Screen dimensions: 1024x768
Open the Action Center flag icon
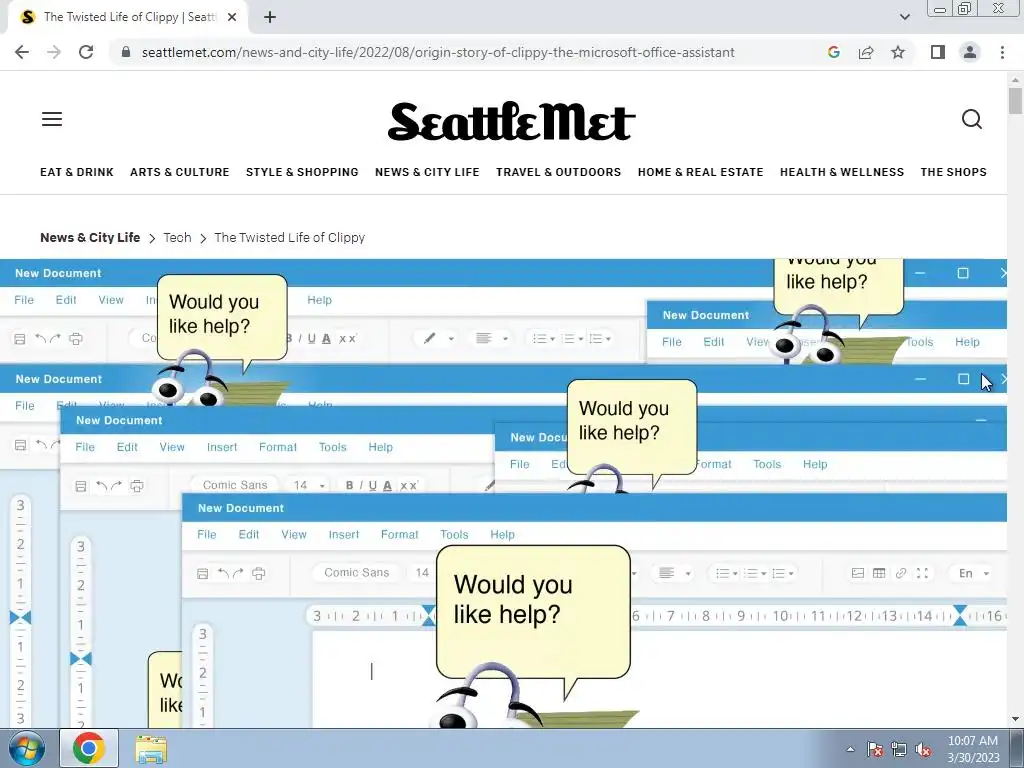pos(874,749)
